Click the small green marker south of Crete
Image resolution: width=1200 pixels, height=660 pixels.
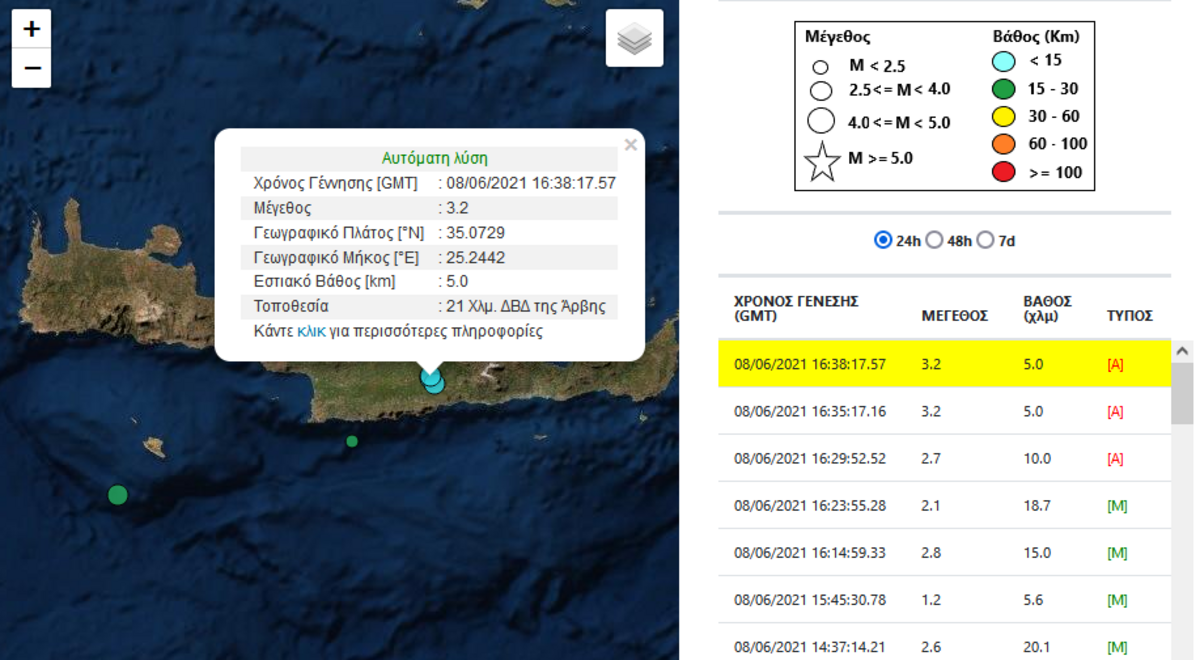(x=351, y=441)
